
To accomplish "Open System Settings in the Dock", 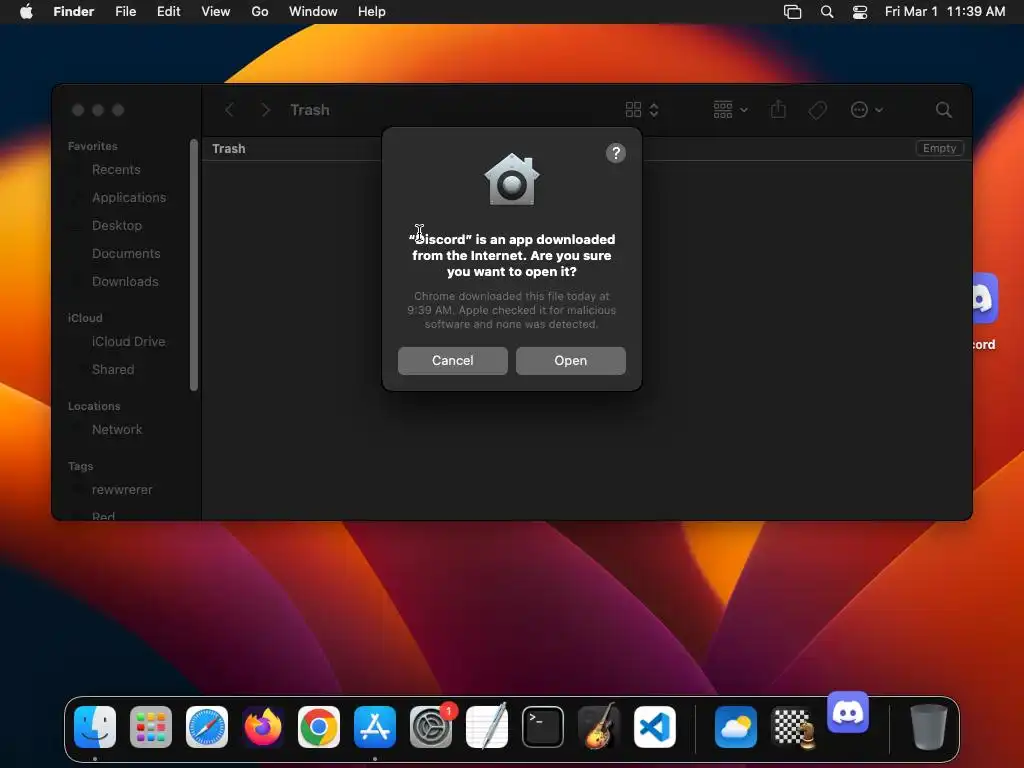I will (431, 727).
